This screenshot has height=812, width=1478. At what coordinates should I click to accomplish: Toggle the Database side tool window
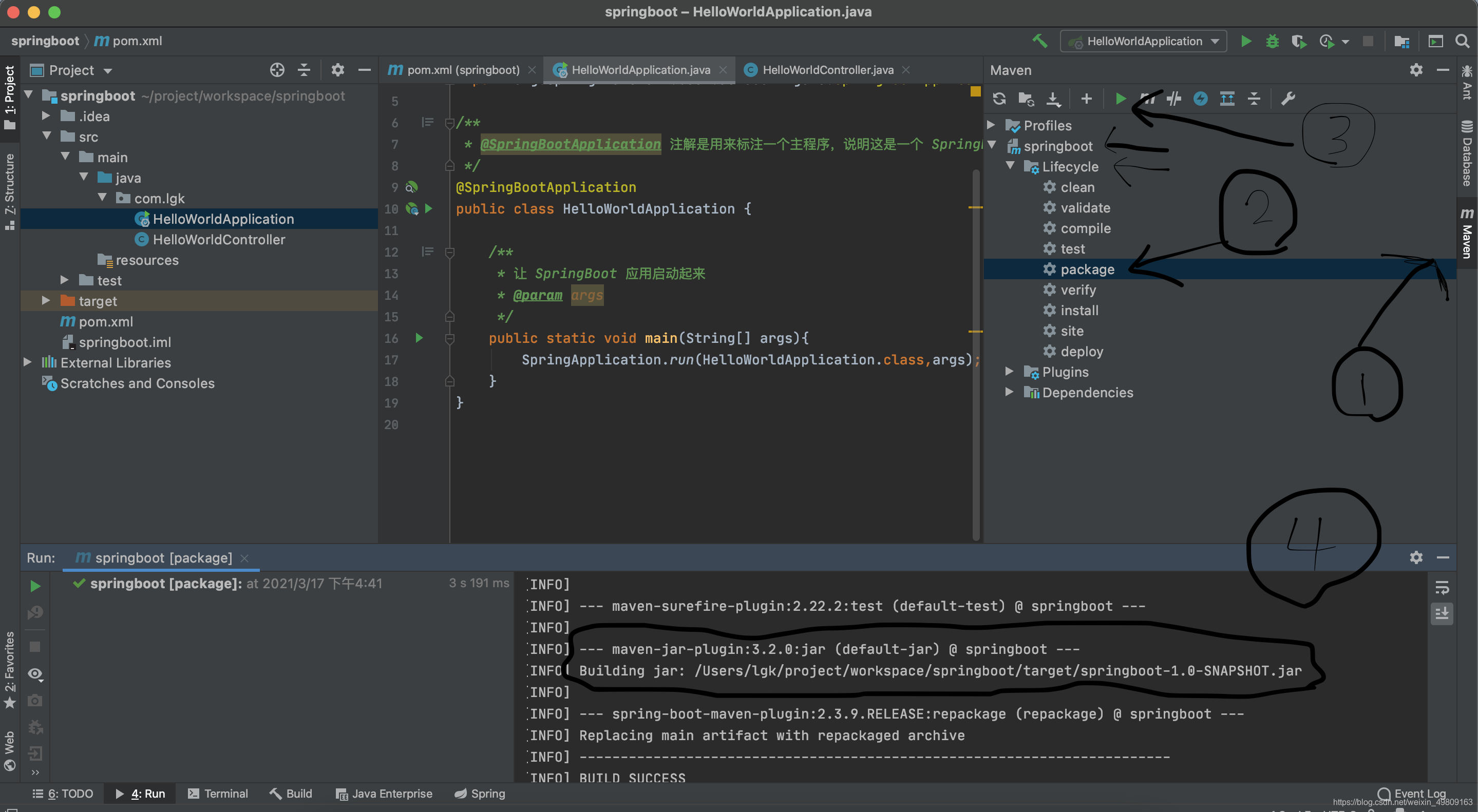(x=1467, y=152)
